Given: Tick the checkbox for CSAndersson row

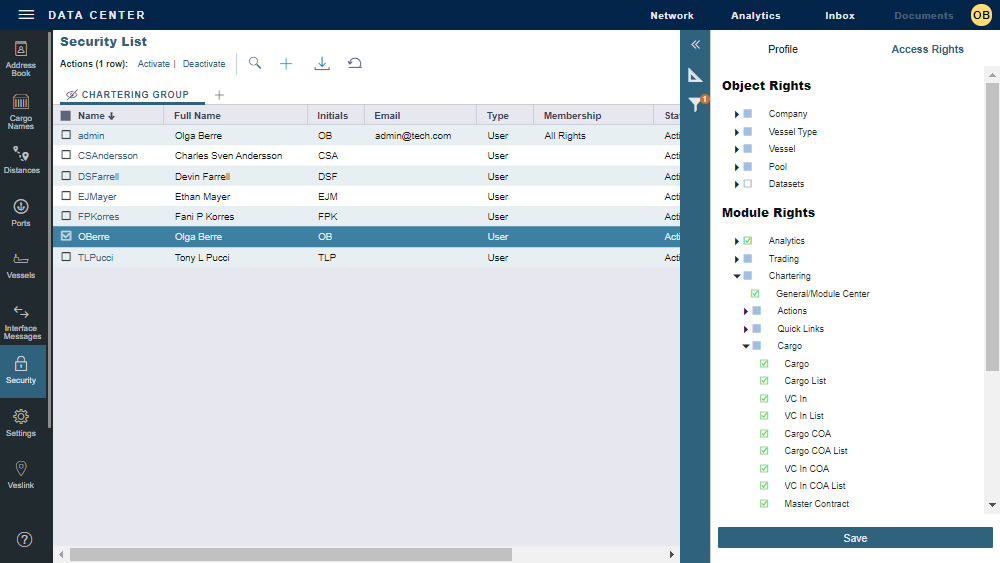Looking at the screenshot, I should [66, 156].
